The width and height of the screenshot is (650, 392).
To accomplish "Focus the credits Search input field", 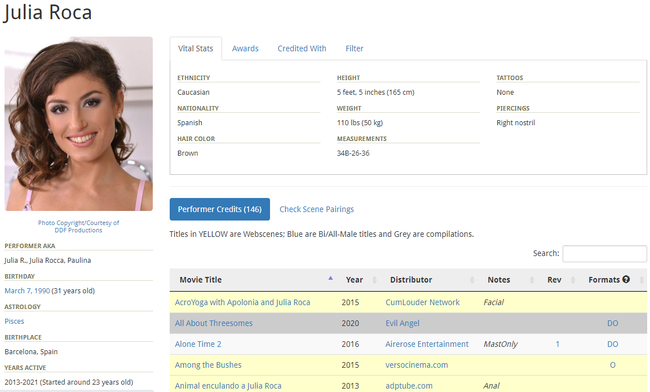I will click(x=604, y=254).
